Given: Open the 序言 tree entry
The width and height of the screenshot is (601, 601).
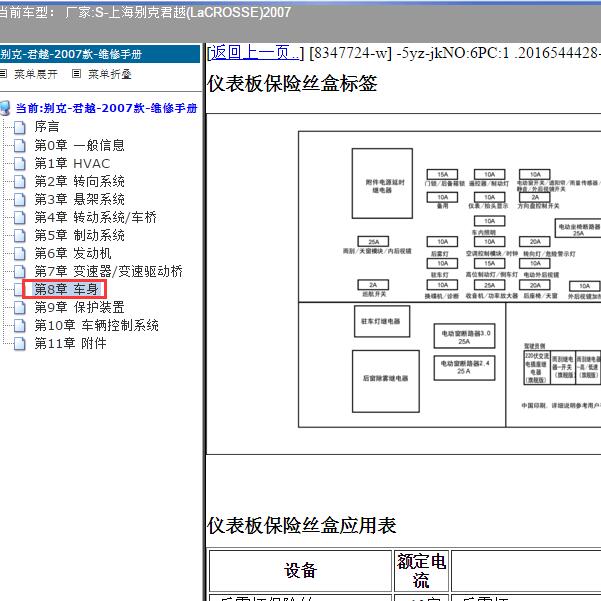Looking at the screenshot, I should tap(47, 126).
